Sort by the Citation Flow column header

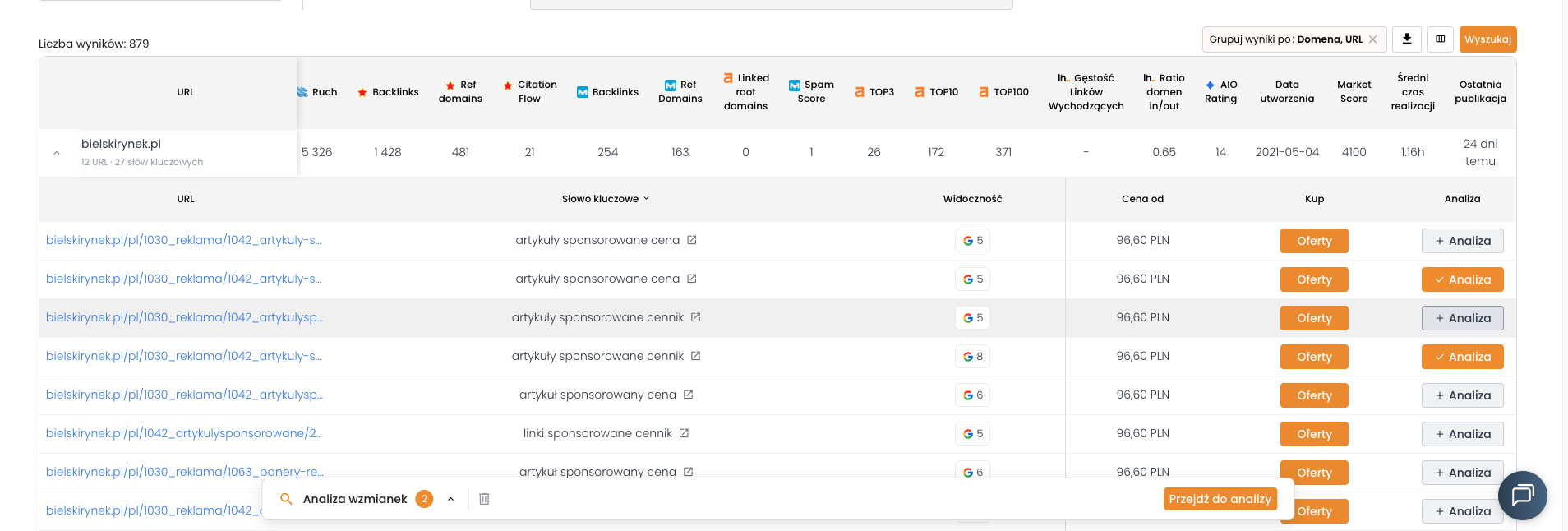pos(530,91)
